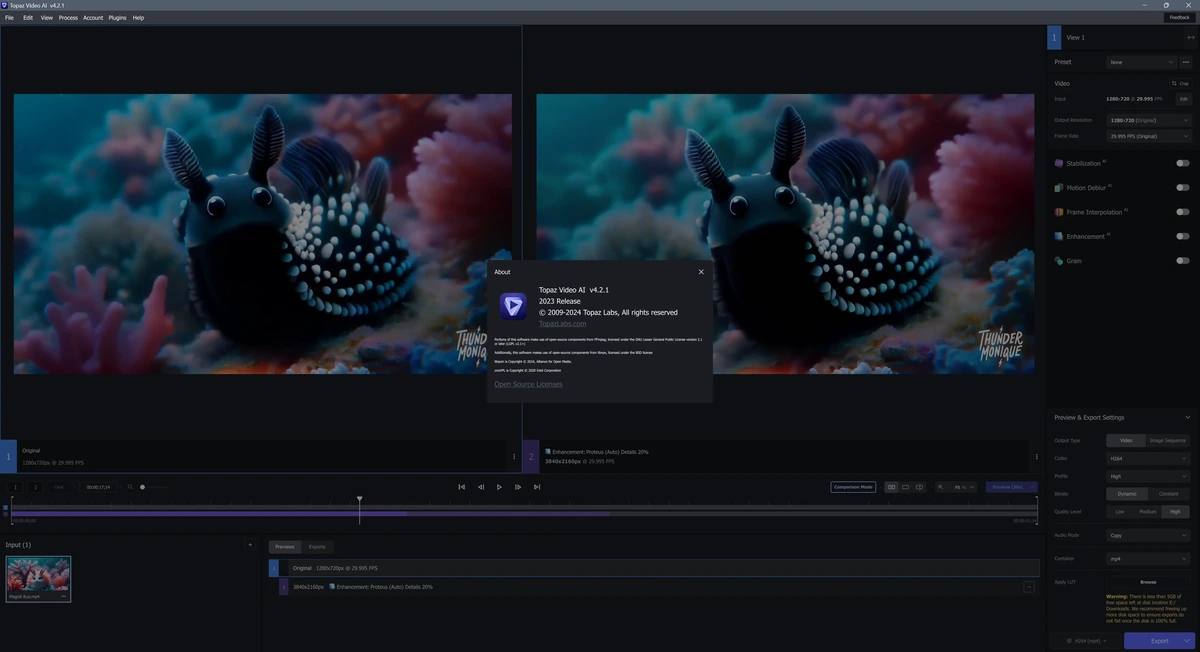This screenshot has height=652, width=1200.
Task: Open the Output Resolution dropdown
Action: (1149, 120)
